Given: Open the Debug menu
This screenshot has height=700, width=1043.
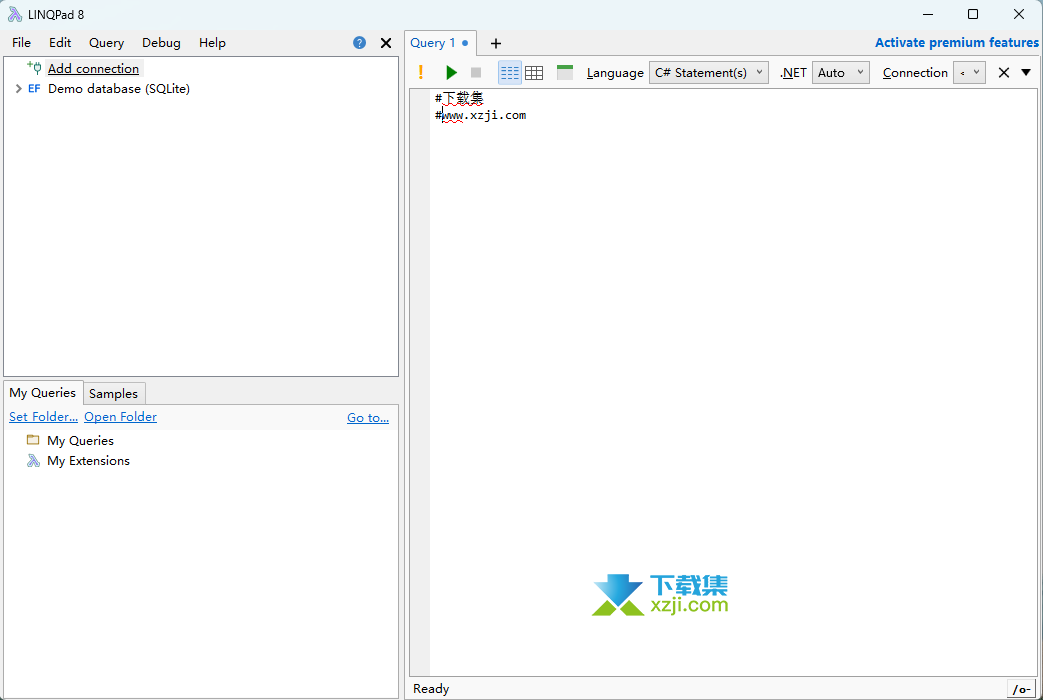Looking at the screenshot, I should [x=161, y=43].
